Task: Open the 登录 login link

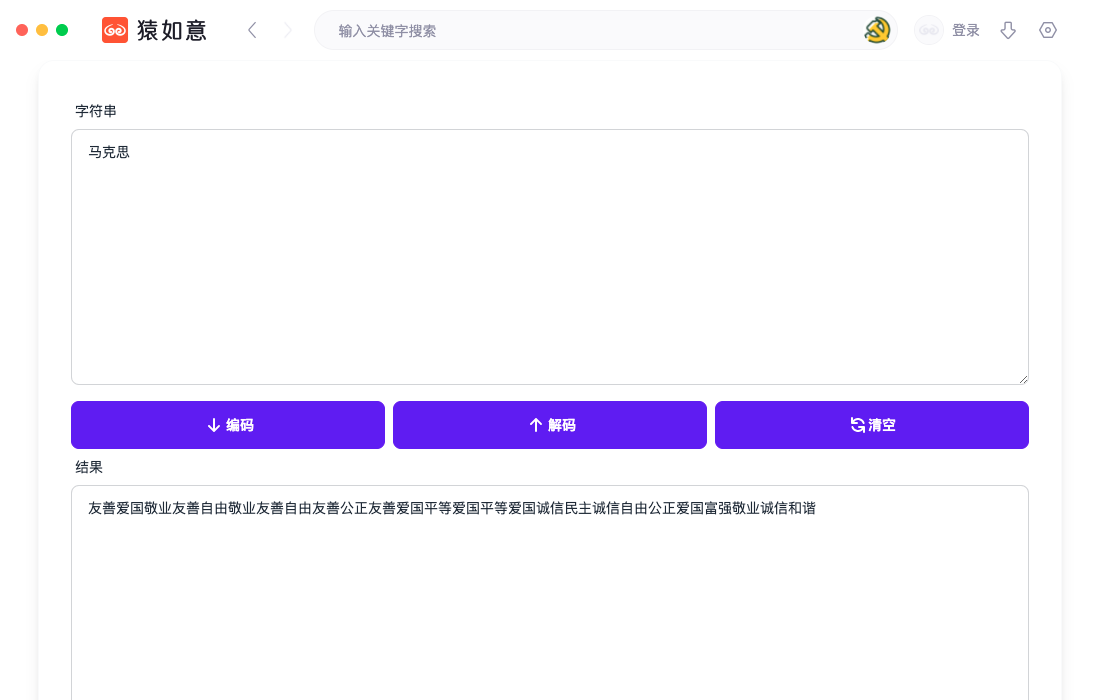Action: 965,30
